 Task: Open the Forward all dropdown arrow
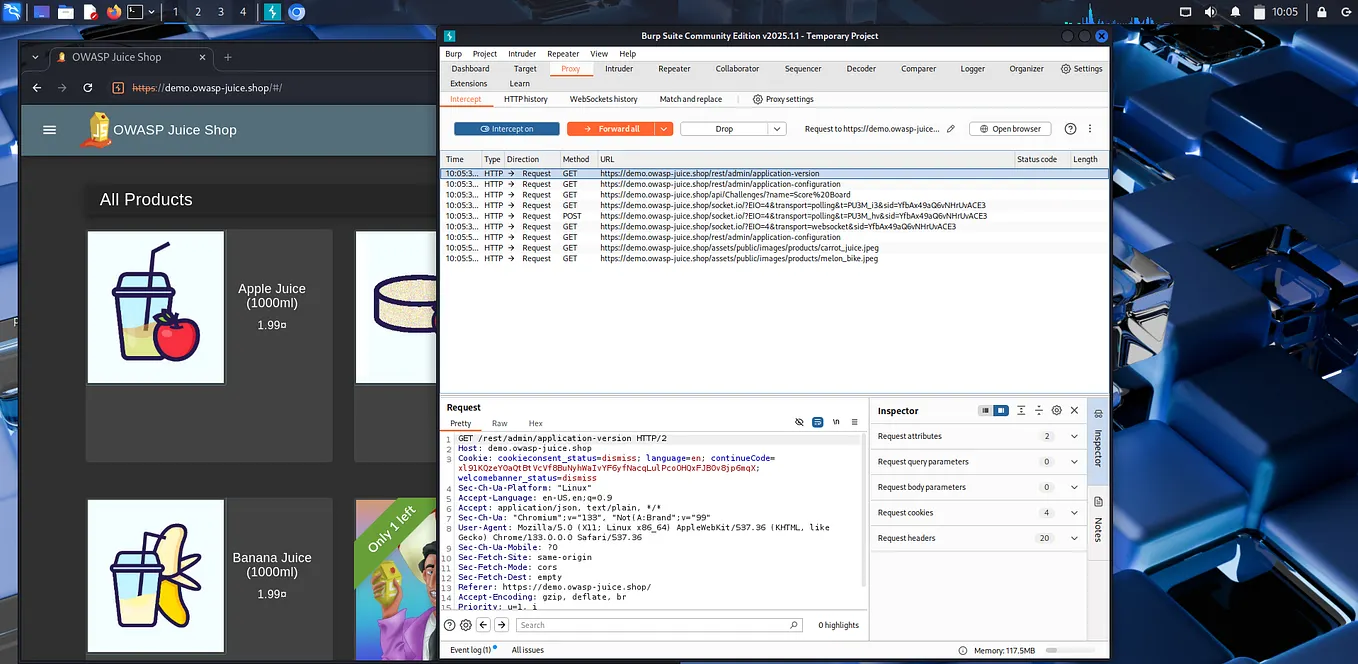click(x=663, y=128)
